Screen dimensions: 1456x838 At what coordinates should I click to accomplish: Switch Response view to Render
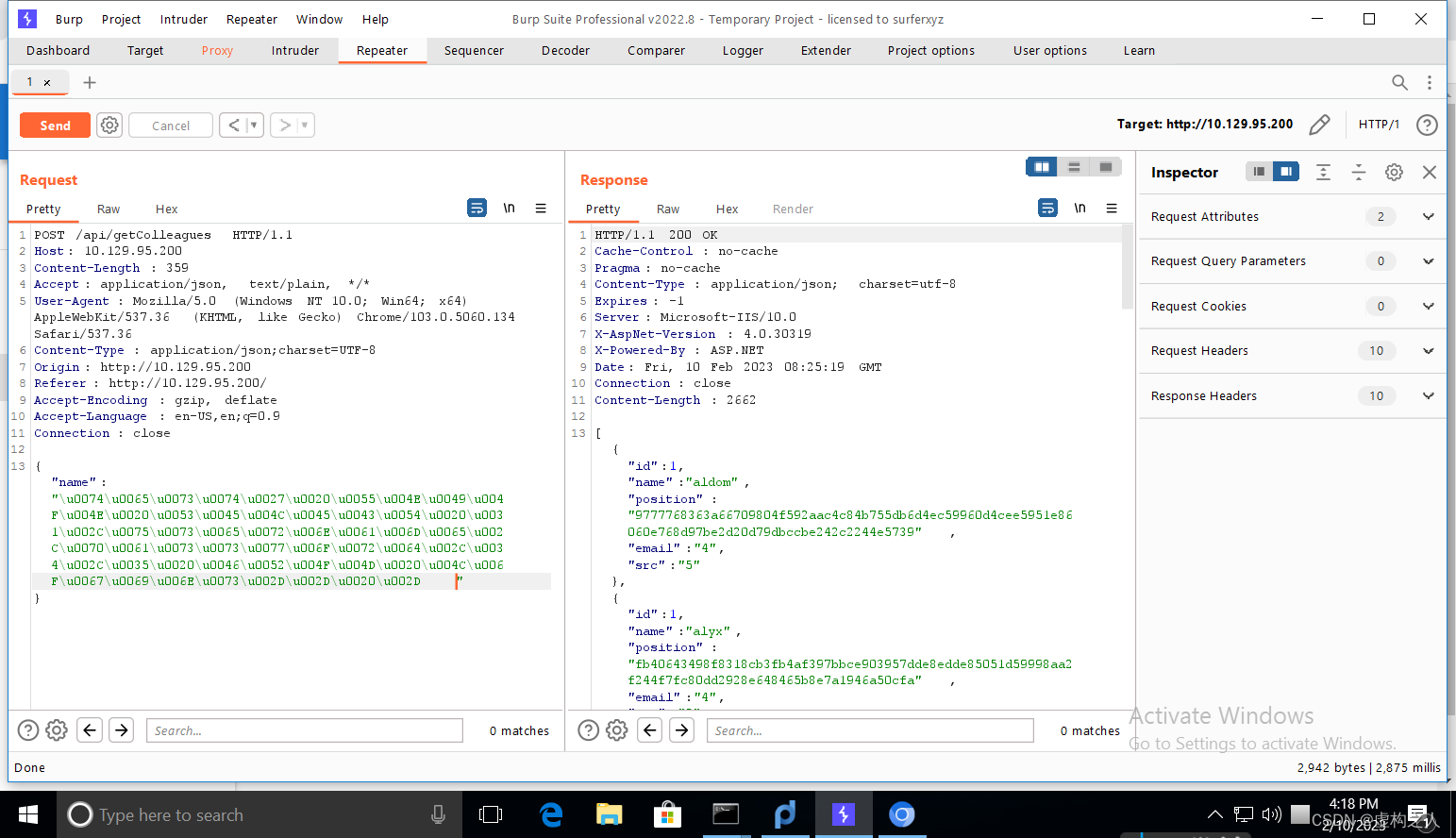point(793,209)
